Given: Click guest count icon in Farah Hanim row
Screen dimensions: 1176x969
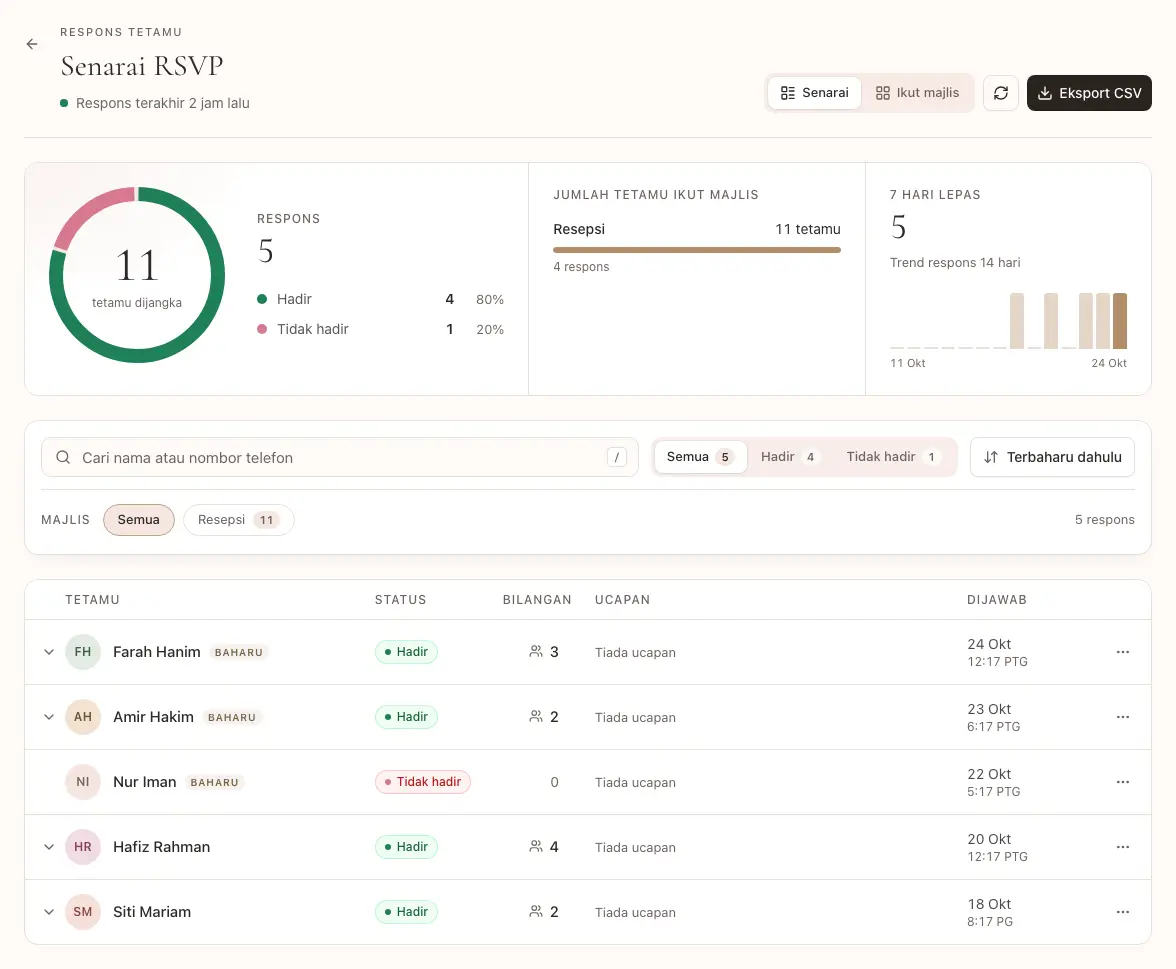Looking at the screenshot, I should coord(536,652).
